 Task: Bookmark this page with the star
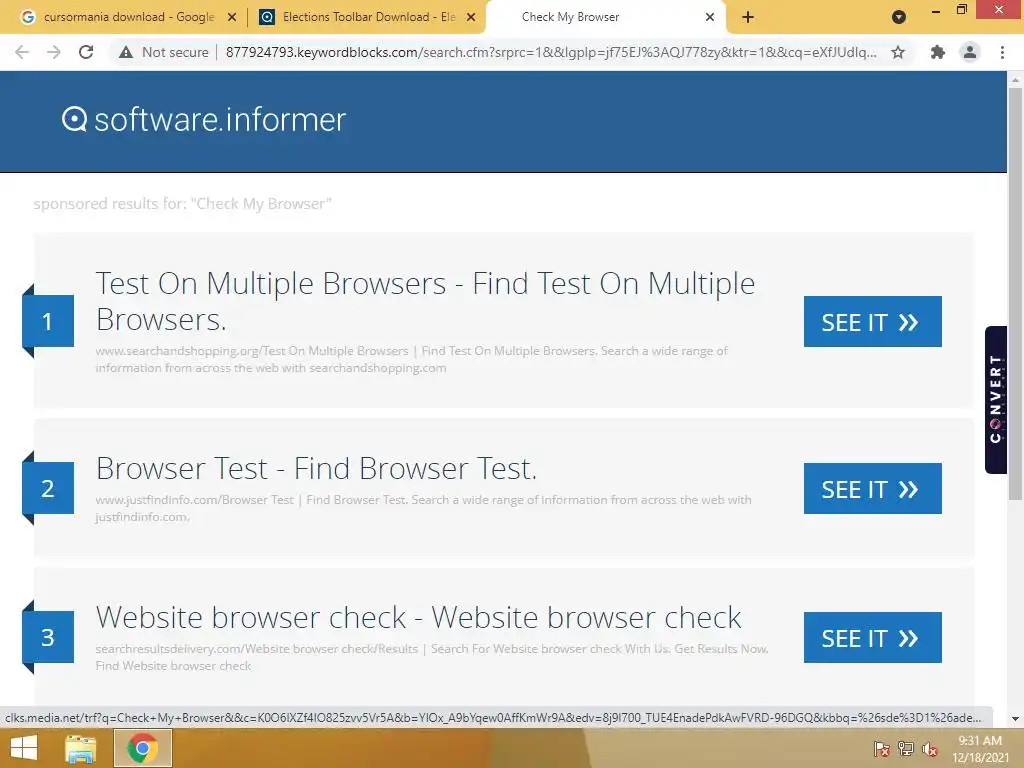(898, 52)
